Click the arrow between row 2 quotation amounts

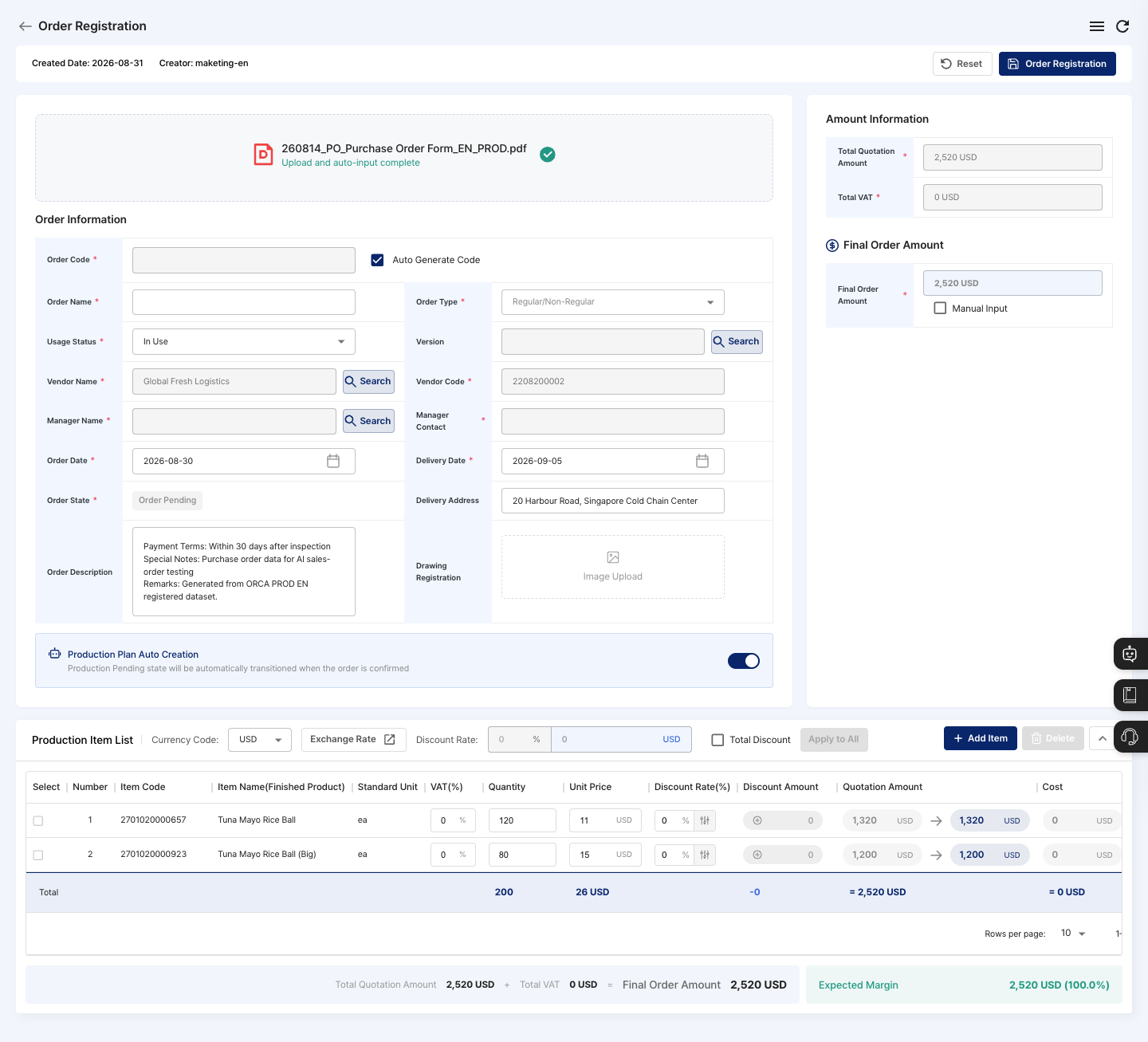pos(937,855)
